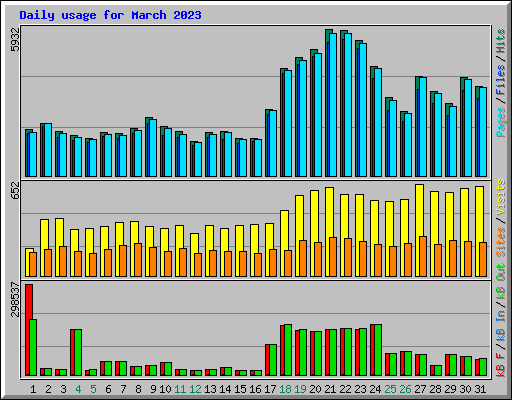This screenshot has height=400, width=512.
Task: Click the 'Hits' legend label
Action: 501,41
